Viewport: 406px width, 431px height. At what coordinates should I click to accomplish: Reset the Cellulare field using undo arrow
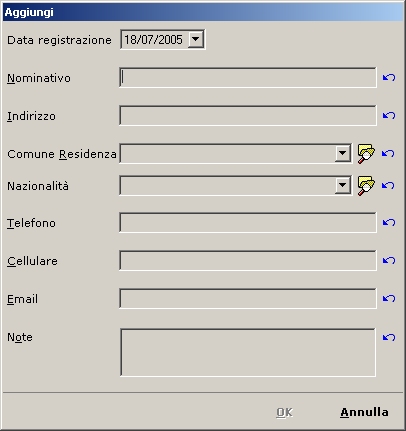click(389, 261)
